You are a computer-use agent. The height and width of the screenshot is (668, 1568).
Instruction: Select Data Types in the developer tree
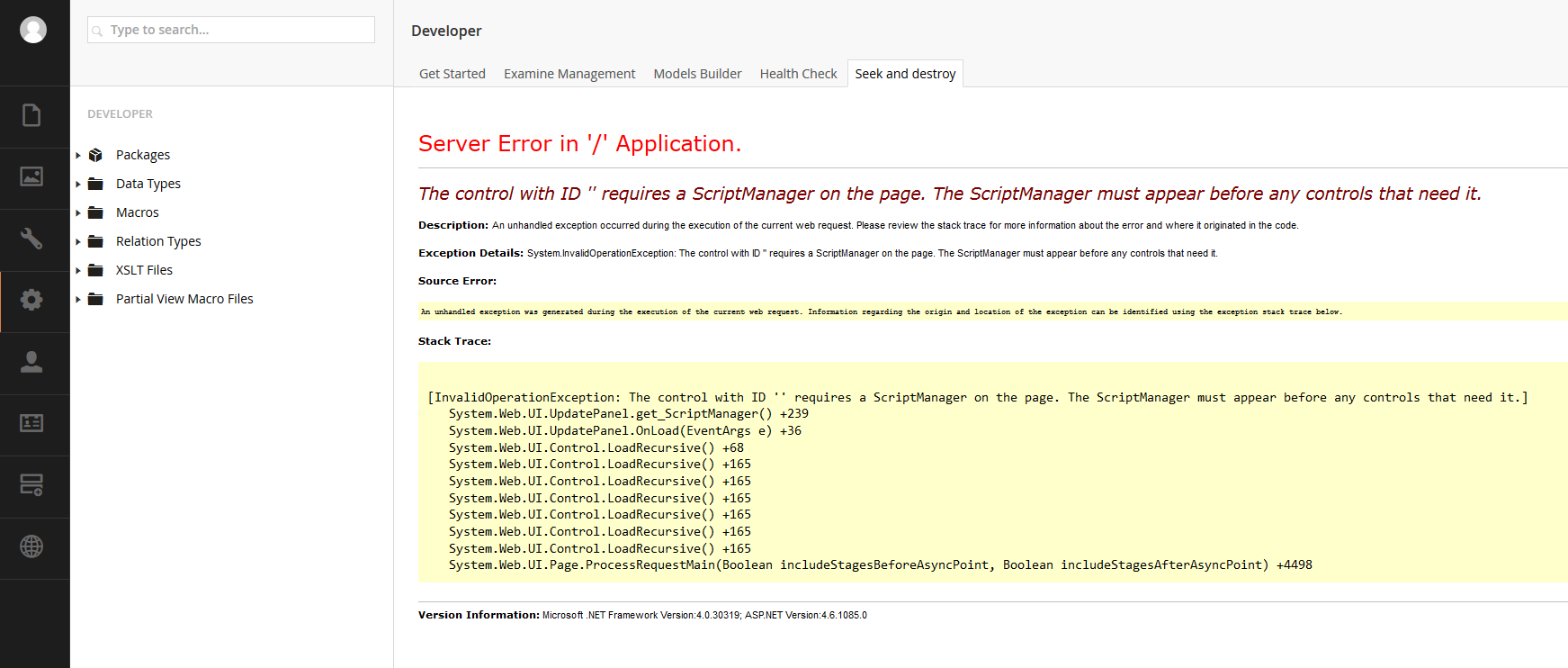click(x=148, y=184)
